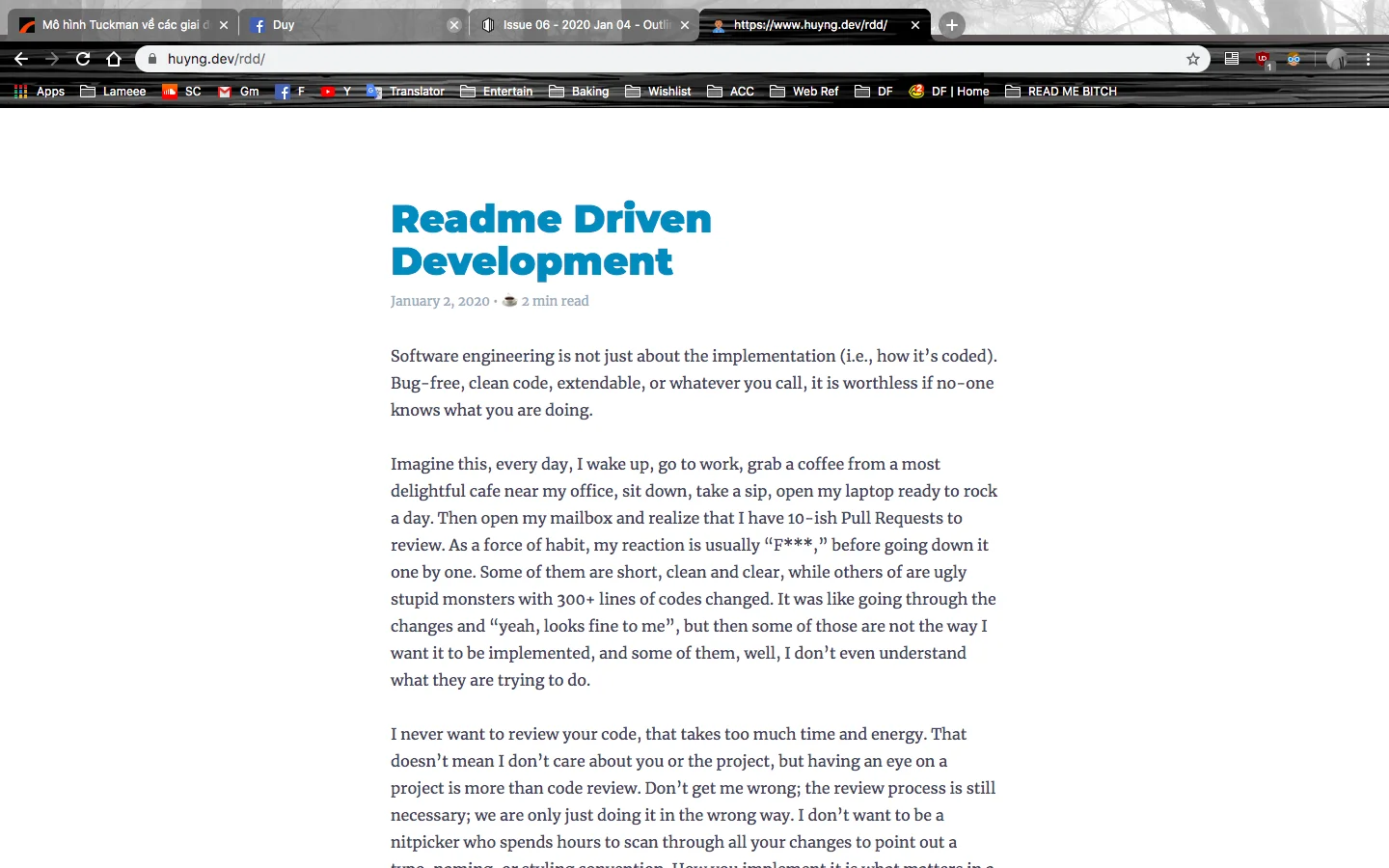The height and width of the screenshot is (868, 1389).
Task: Reload the current page
Action: point(83,59)
